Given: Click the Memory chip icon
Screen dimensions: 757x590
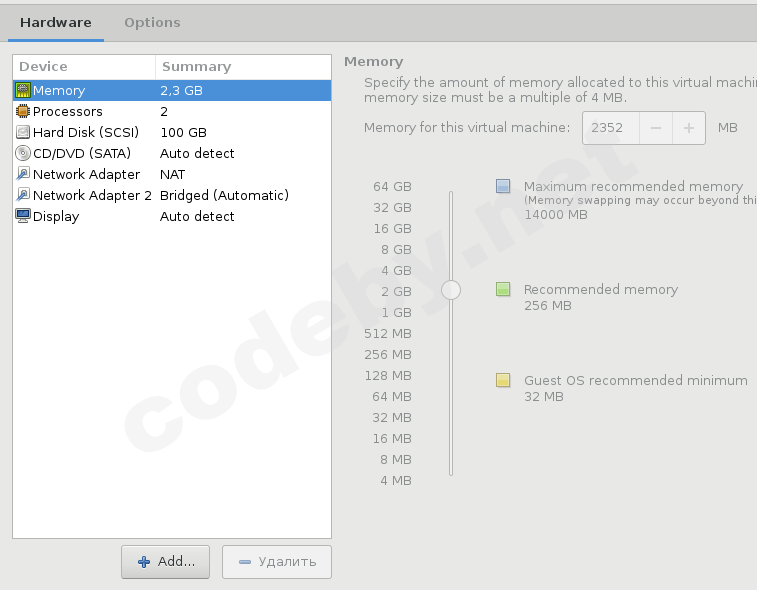Looking at the screenshot, I should click(23, 90).
